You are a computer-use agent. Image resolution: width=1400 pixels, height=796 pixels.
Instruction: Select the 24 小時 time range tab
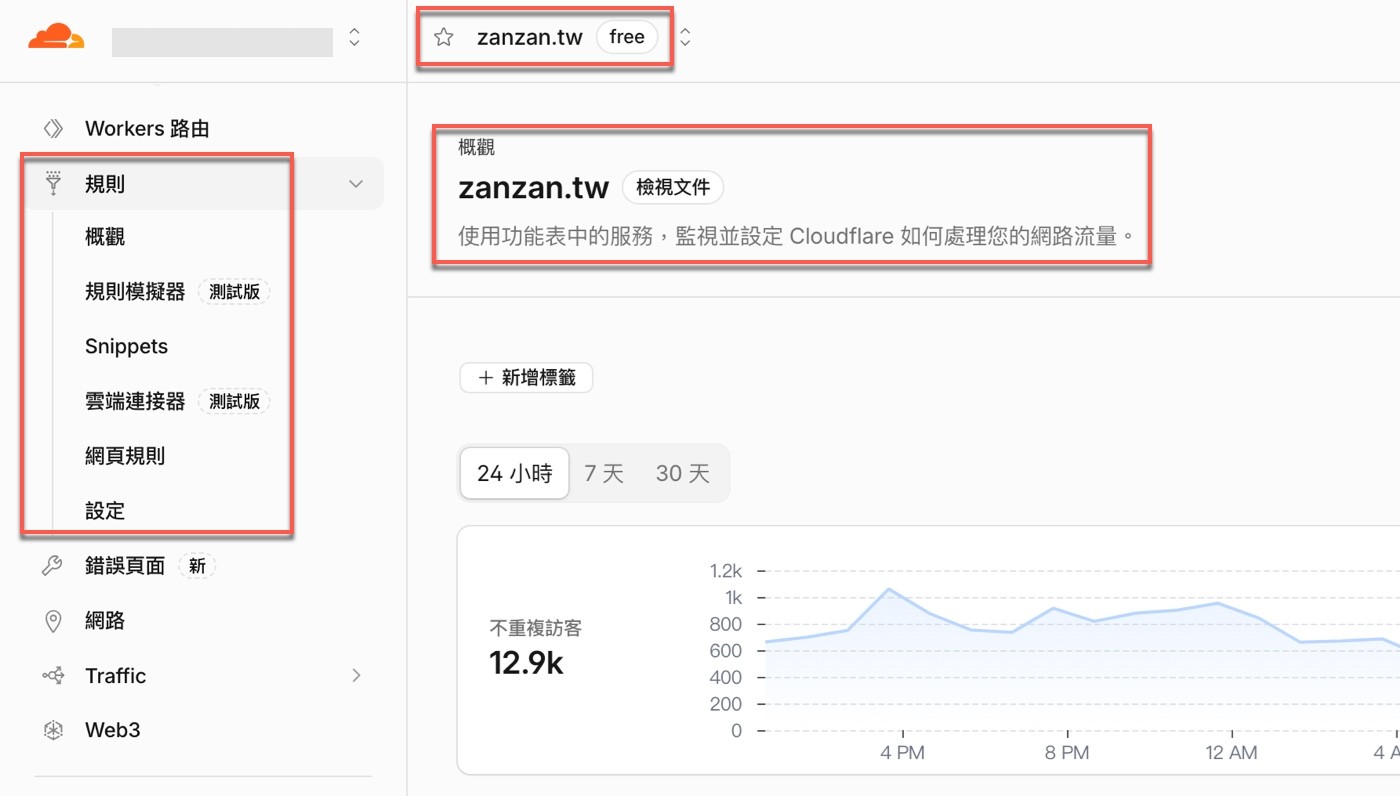(515, 473)
